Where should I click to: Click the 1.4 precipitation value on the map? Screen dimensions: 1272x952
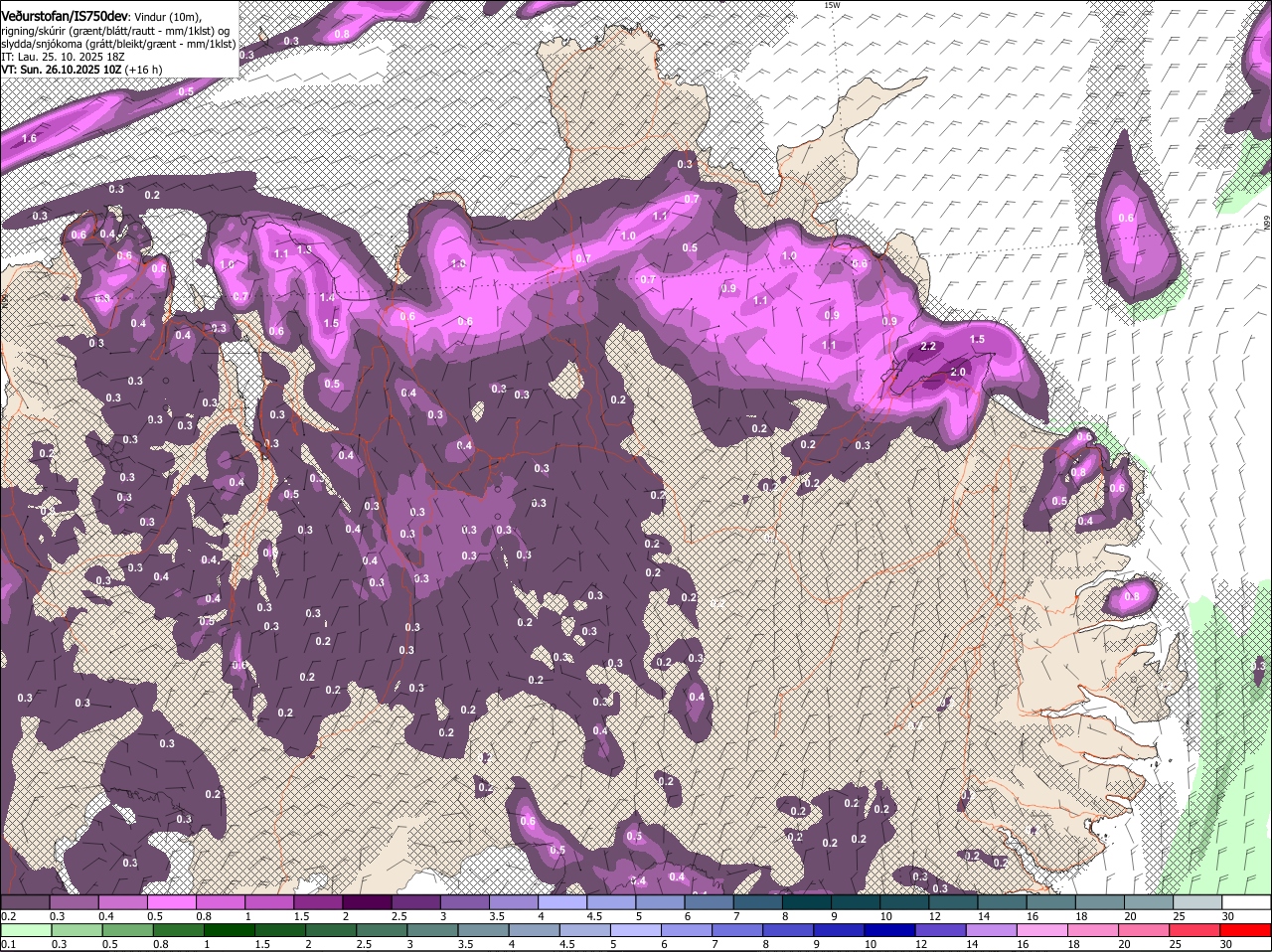pyautogui.click(x=327, y=297)
